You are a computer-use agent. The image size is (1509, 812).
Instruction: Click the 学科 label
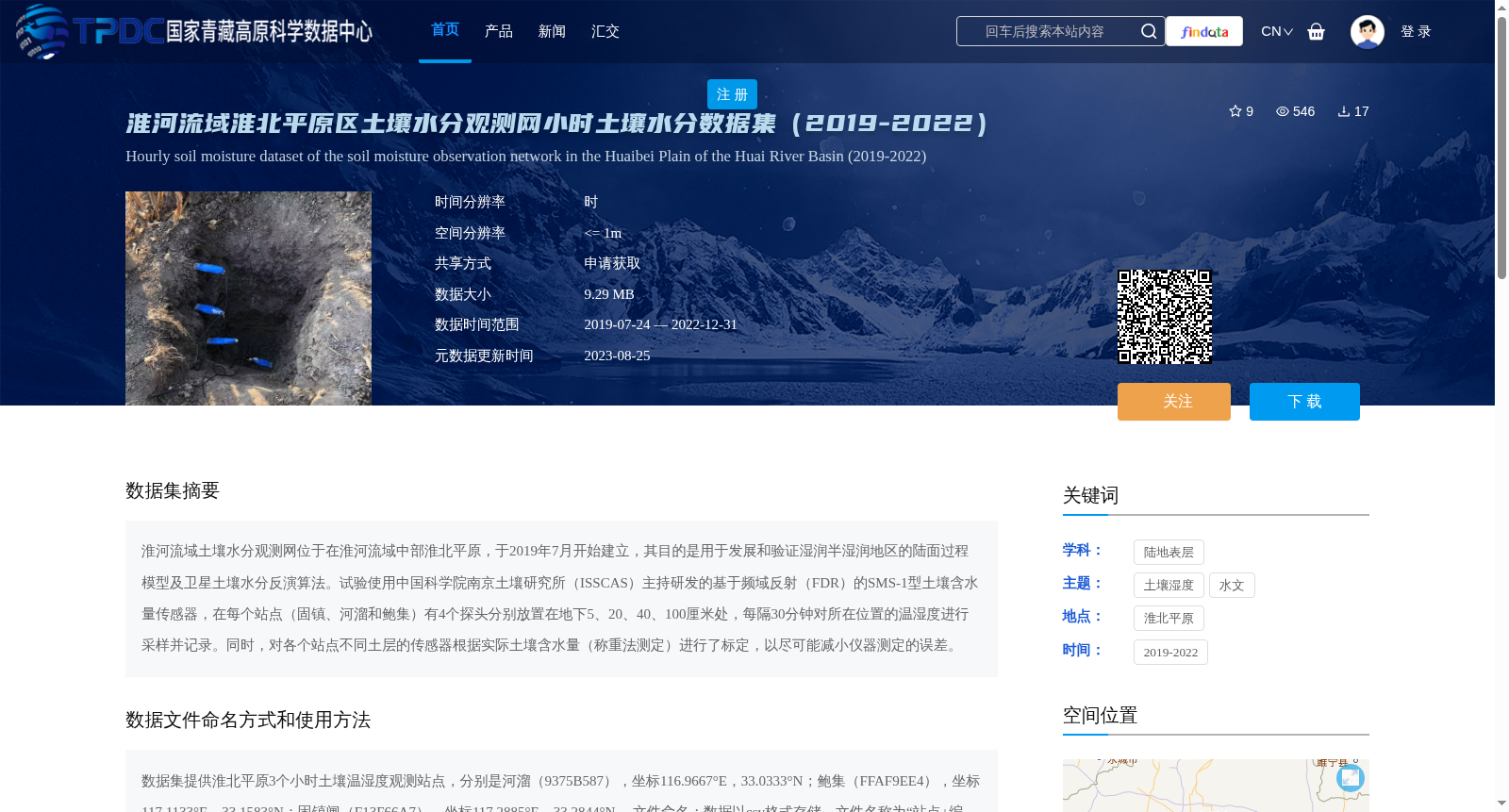[x=1082, y=550]
